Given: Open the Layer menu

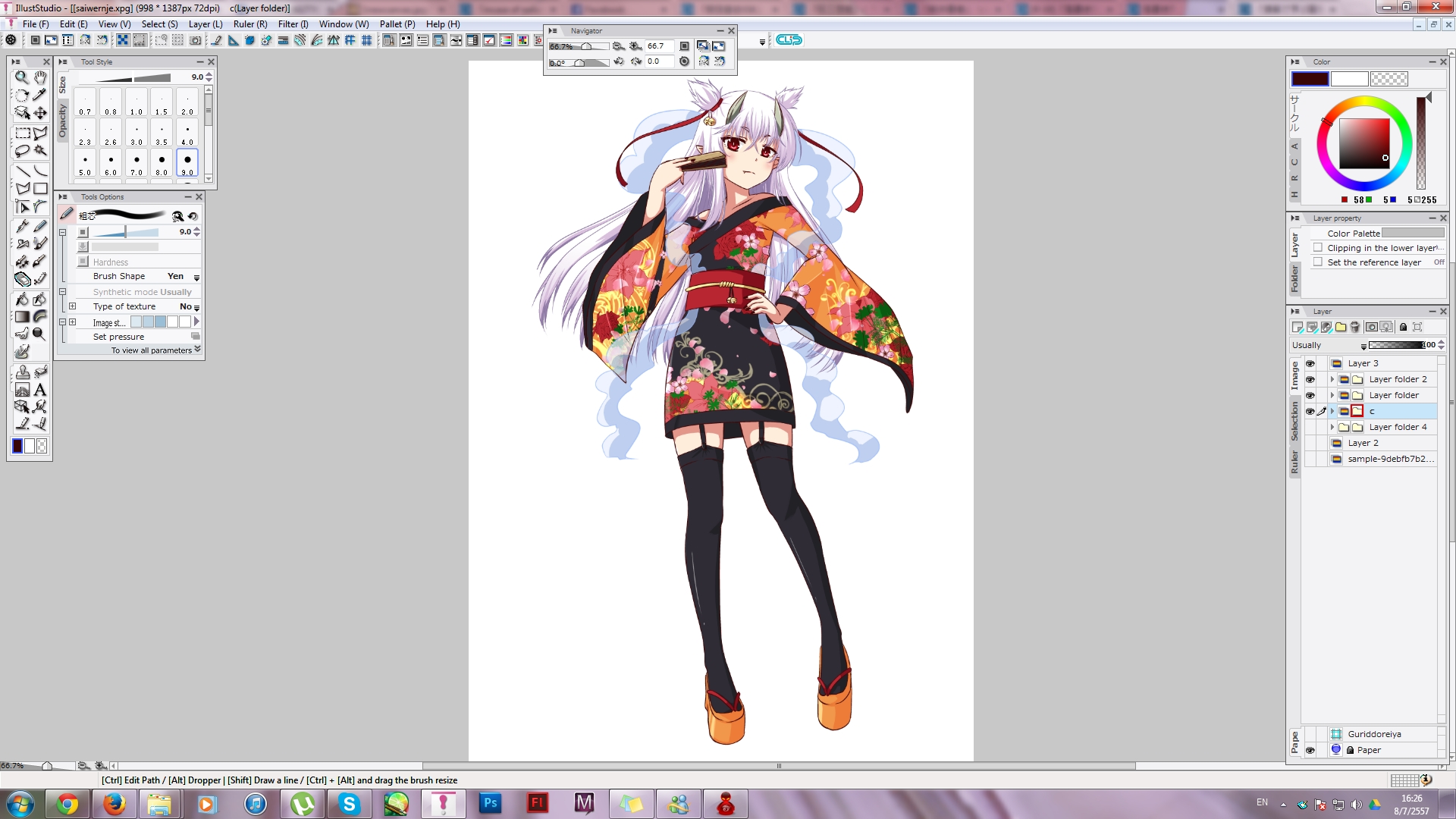Looking at the screenshot, I should (205, 24).
